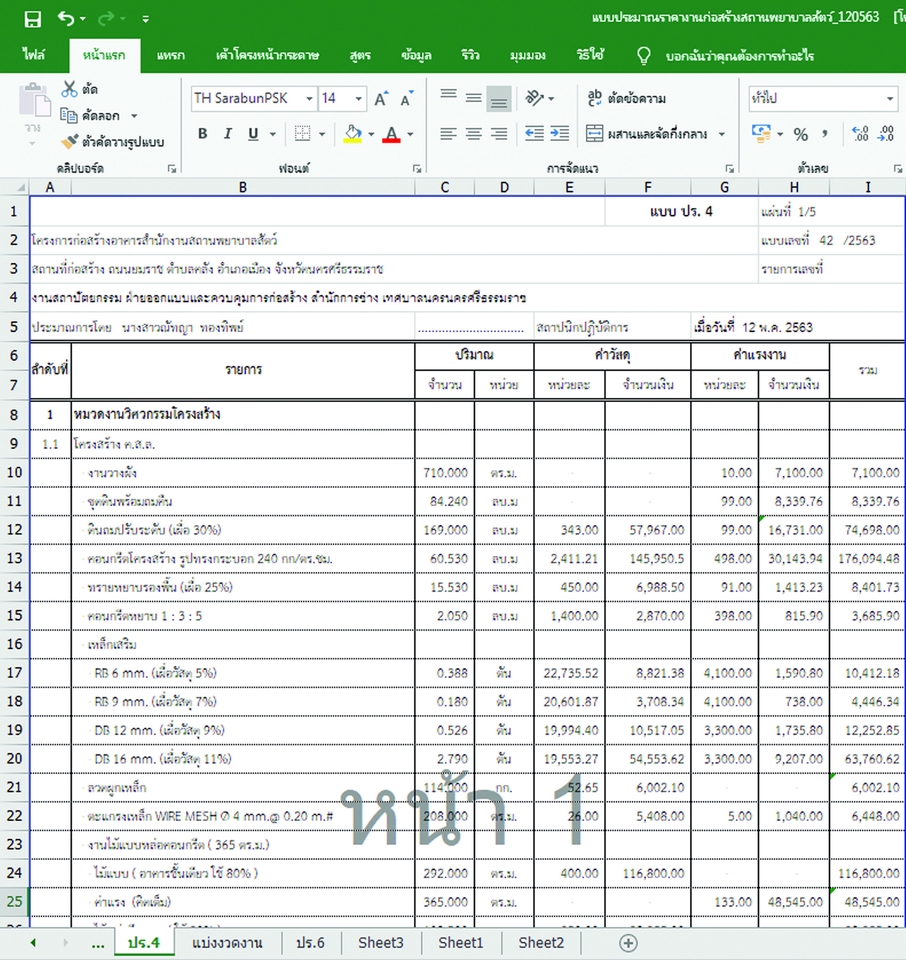The image size is (906, 960).
Task: Align text left
Action: pos(448,133)
